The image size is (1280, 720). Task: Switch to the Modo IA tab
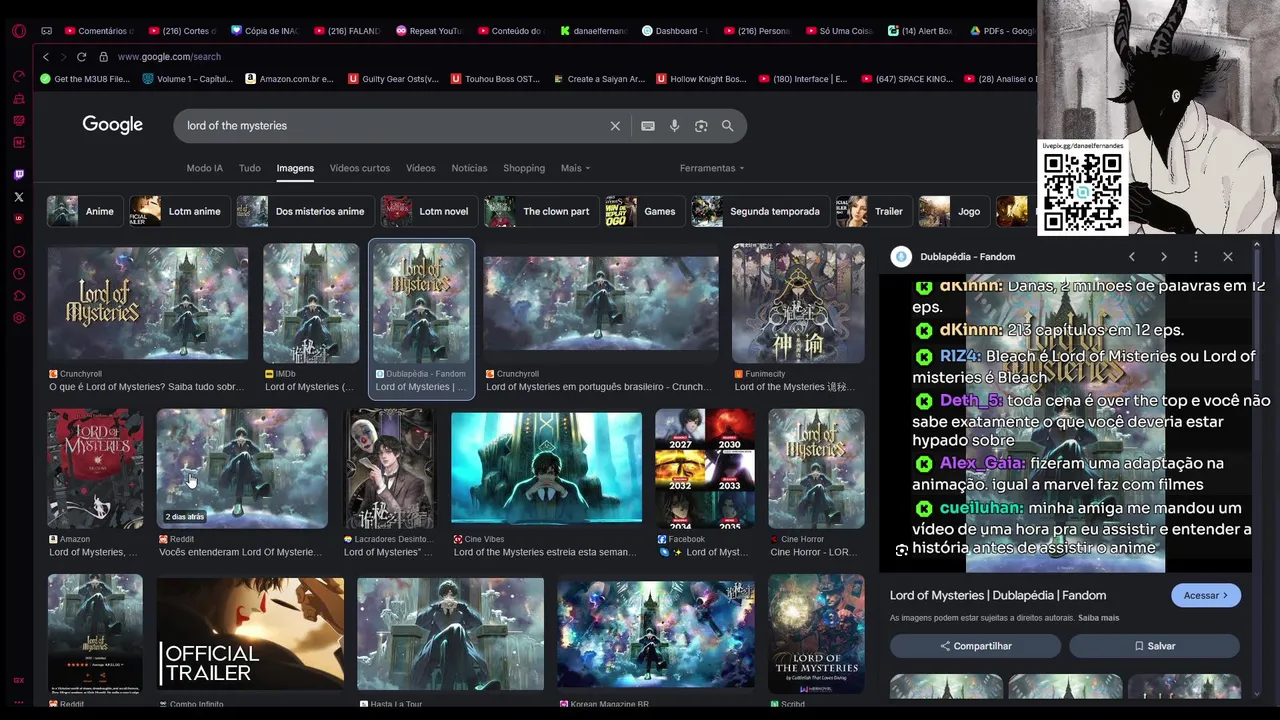click(205, 168)
